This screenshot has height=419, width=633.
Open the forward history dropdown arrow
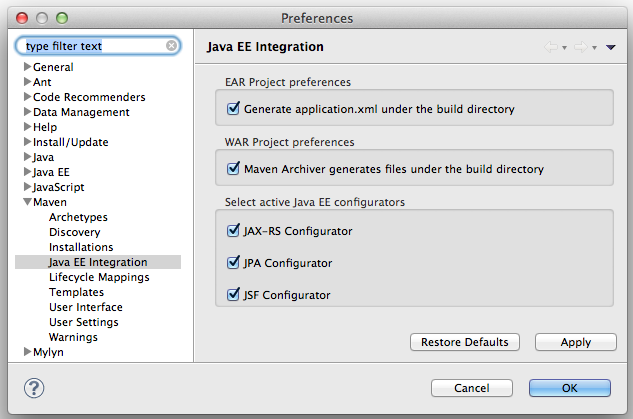pyautogui.click(x=594, y=48)
